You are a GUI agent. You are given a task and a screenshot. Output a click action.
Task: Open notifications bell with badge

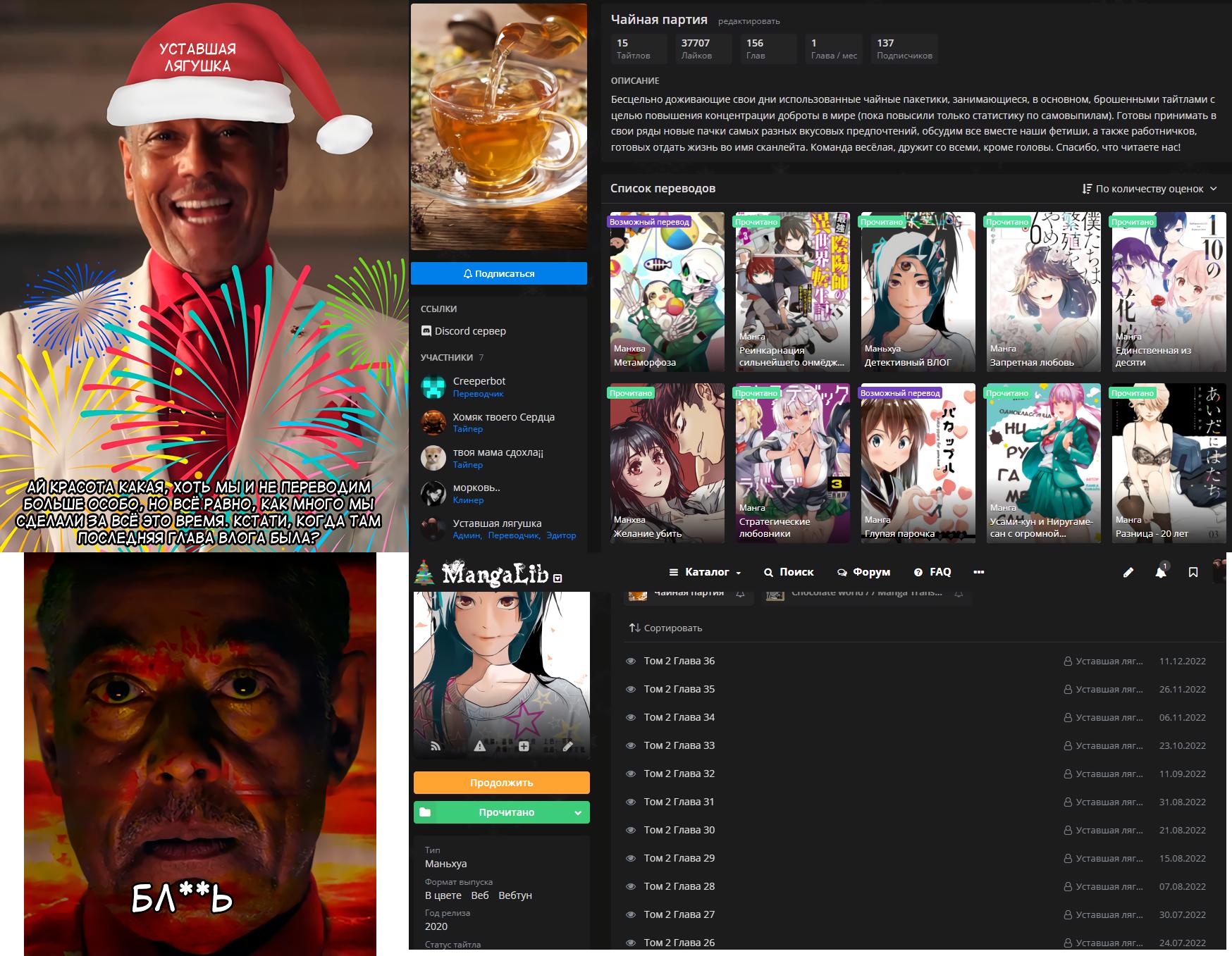coord(1161,571)
